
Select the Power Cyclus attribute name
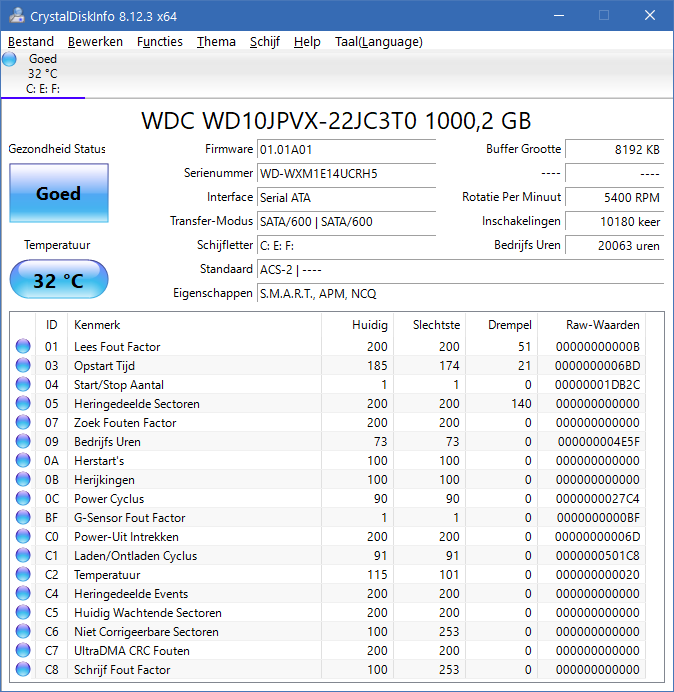click(x=109, y=499)
